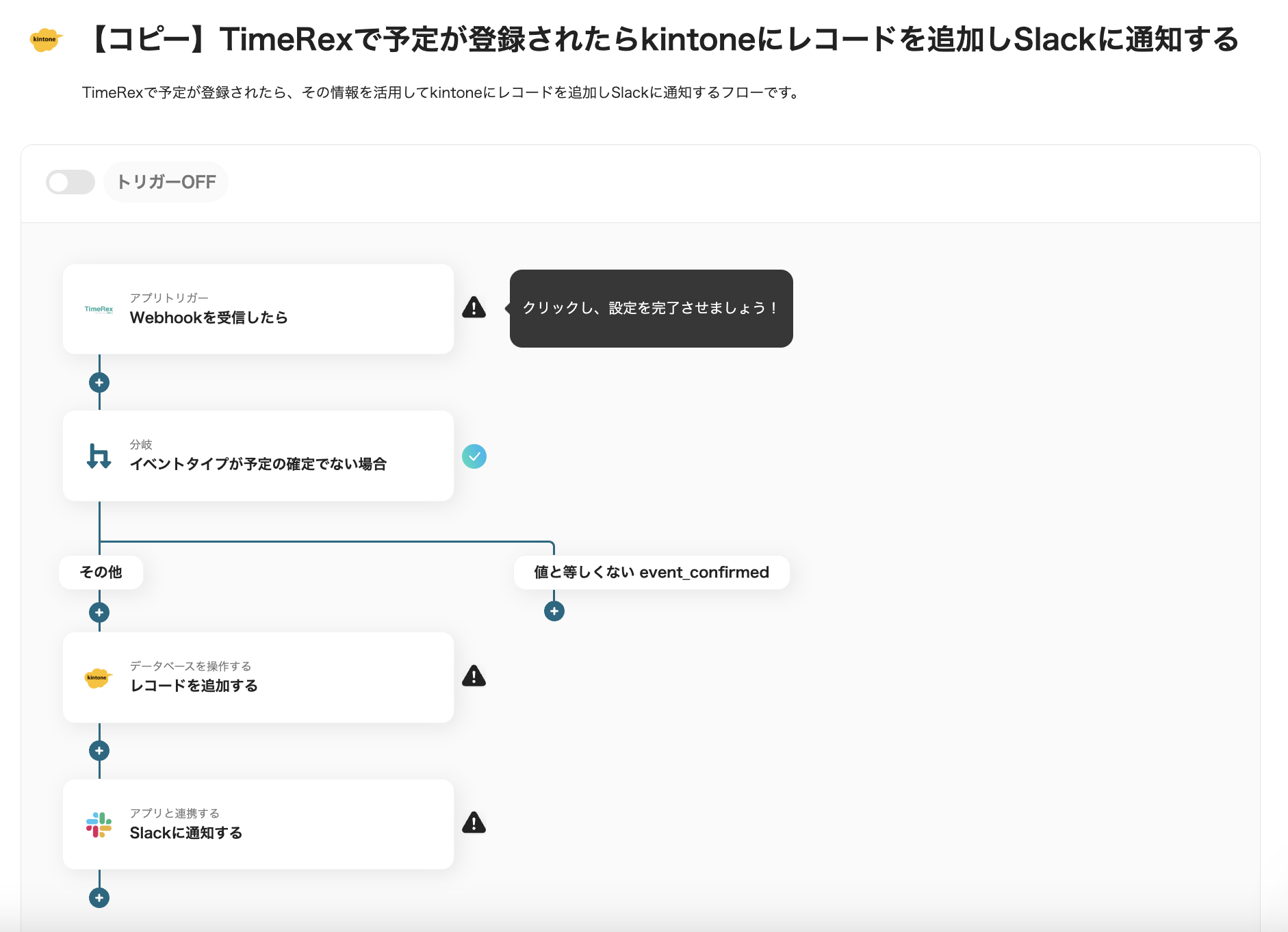Click the クリックし、設定を完了させましょう！ tooltip
1288x932 pixels.
(651, 309)
